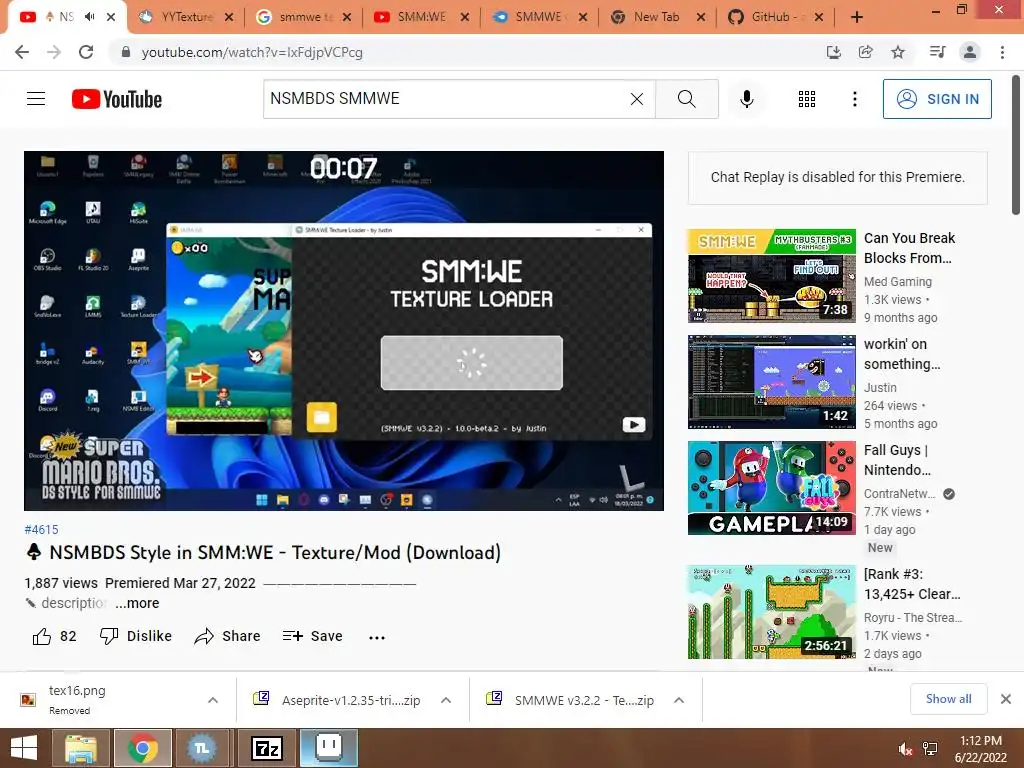Viewport: 1024px width, 768px height.
Task: Open more actions below the video
Action: coord(377,637)
